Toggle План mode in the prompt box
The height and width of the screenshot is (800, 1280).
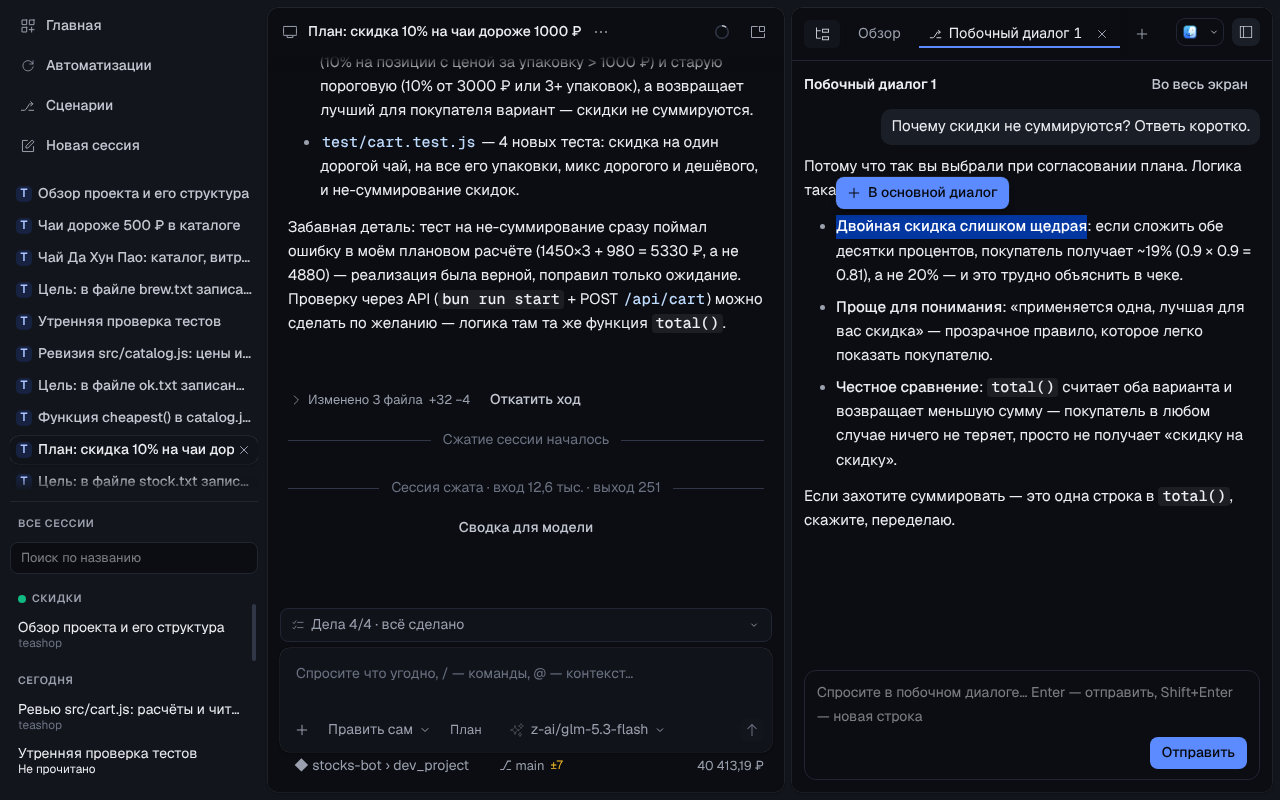click(465, 730)
